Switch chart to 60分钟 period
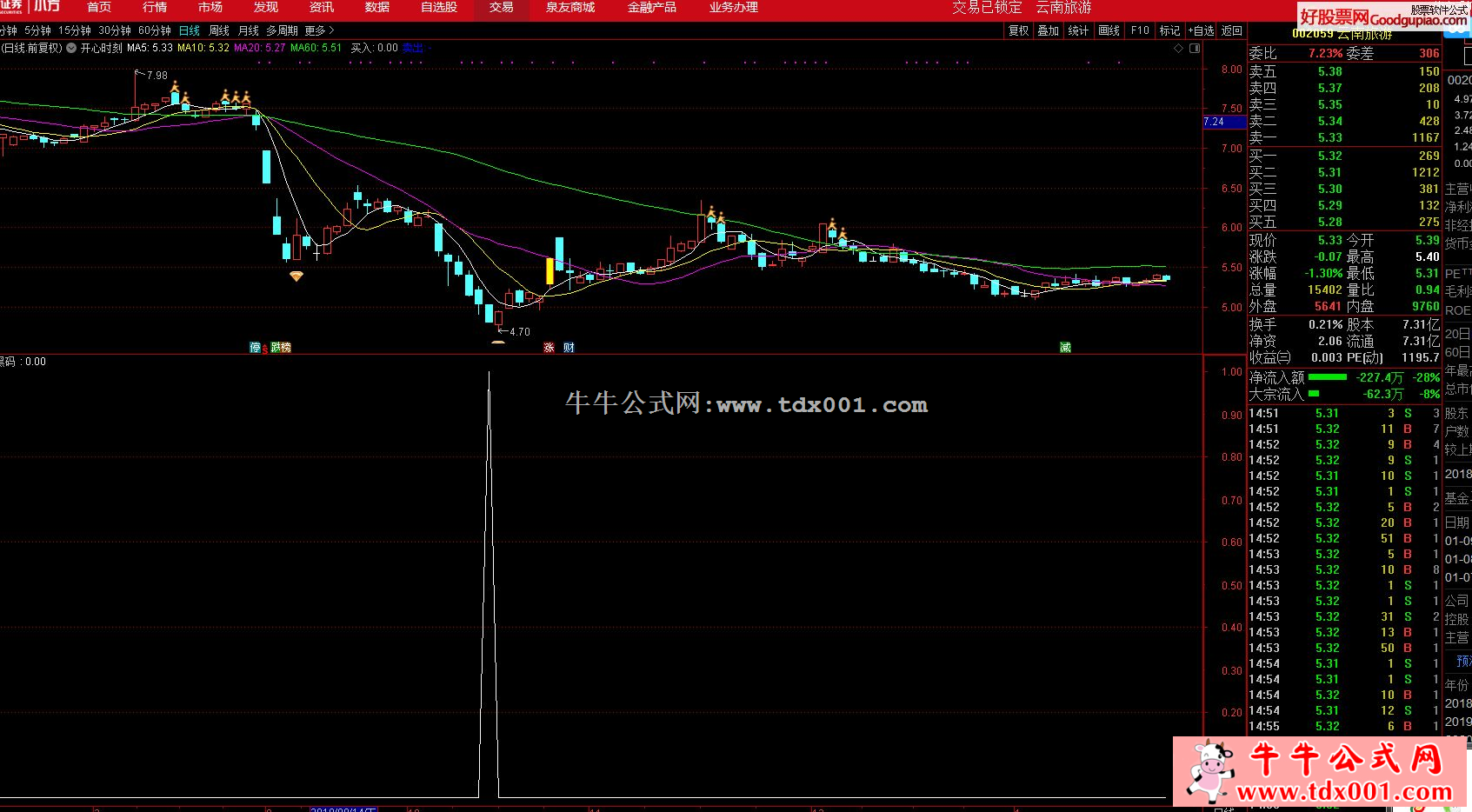This screenshot has height=812, width=1472. (155, 30)
